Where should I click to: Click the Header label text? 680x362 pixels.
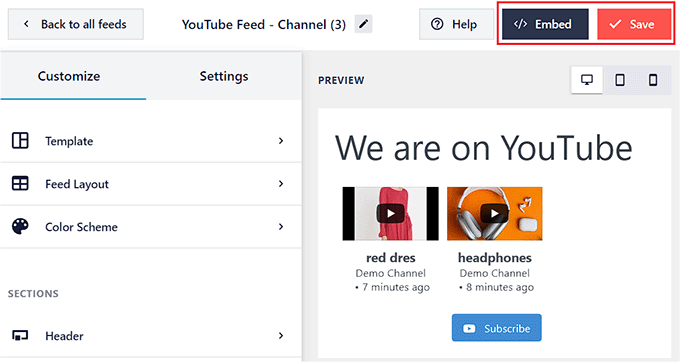click(x=64, y=336)
